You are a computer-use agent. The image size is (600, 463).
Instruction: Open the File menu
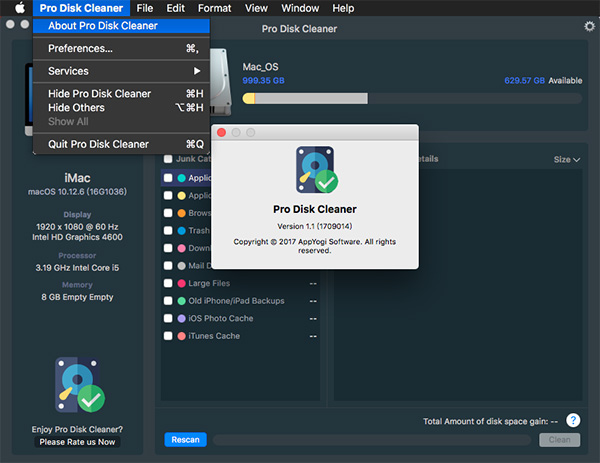pyautogui.click(x=145, y=8)
